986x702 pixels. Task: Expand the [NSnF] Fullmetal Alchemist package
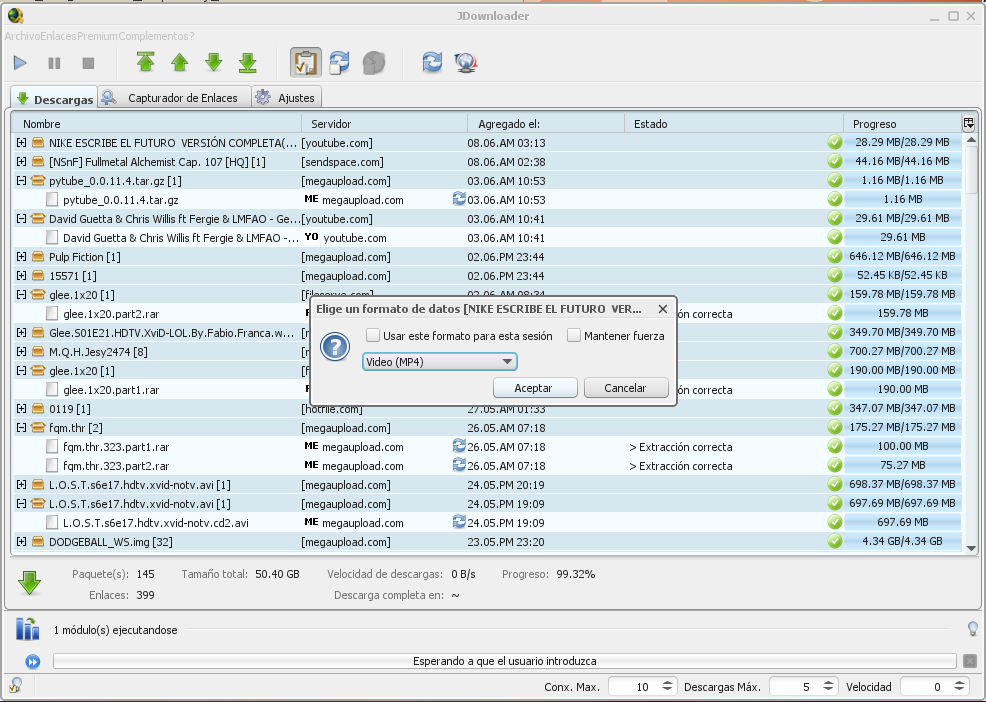pos(21,162)
